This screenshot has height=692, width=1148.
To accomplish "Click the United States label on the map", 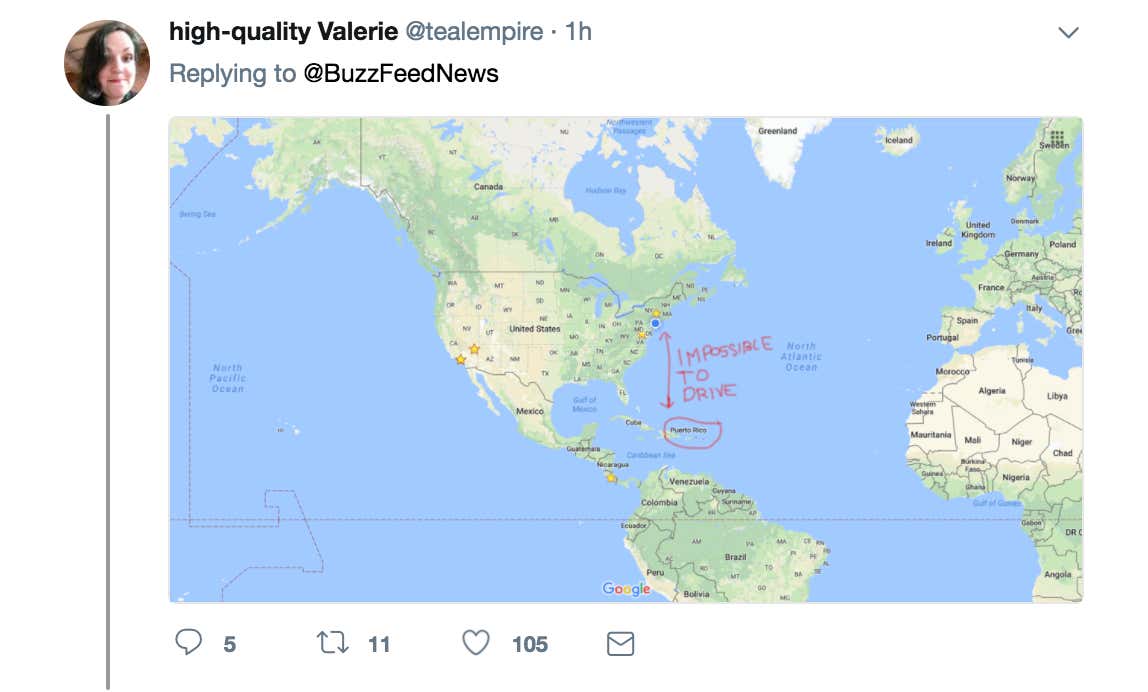I will pos(535,329).
